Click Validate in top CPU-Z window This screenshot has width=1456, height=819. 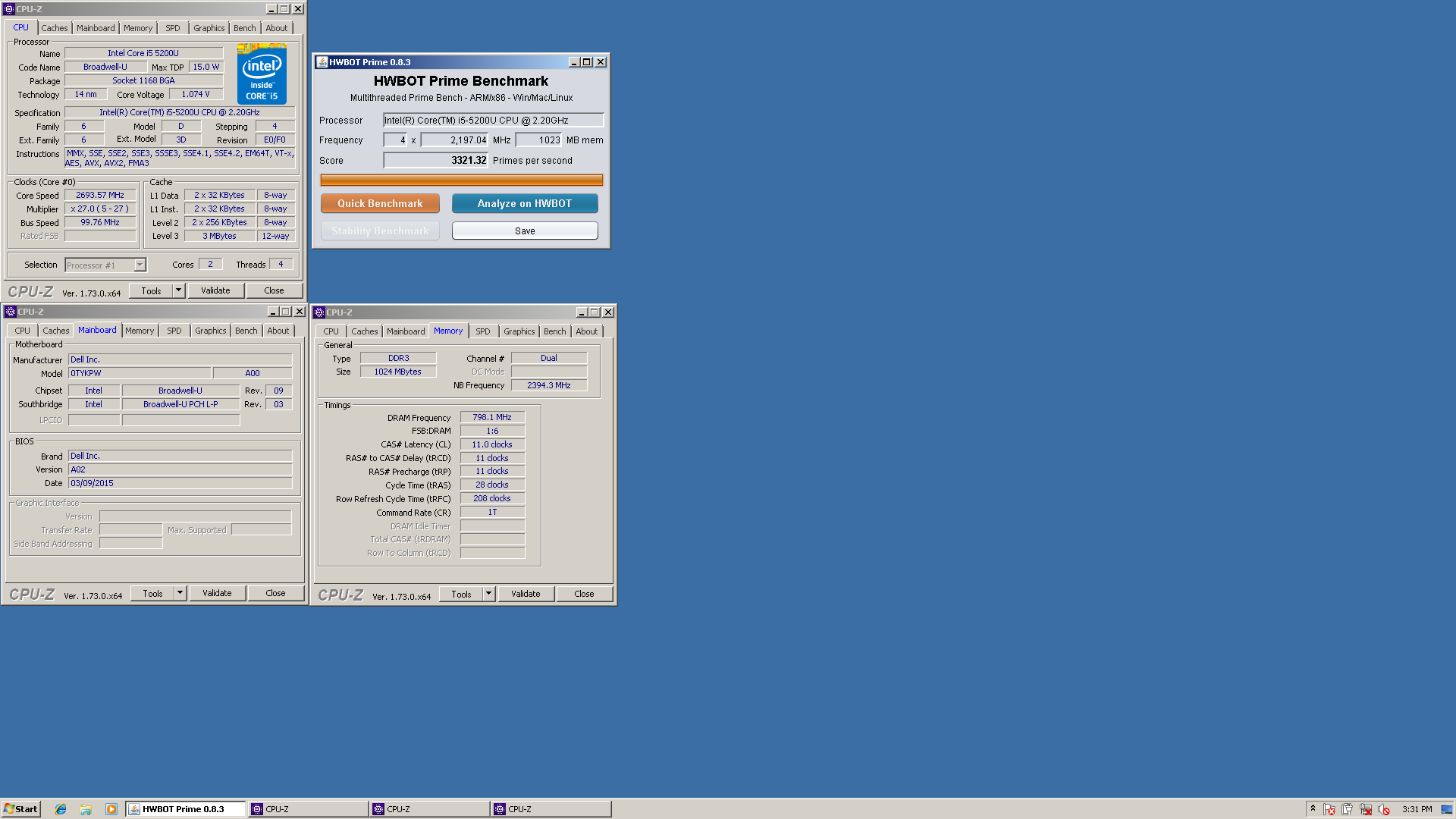tap(215, 290)
